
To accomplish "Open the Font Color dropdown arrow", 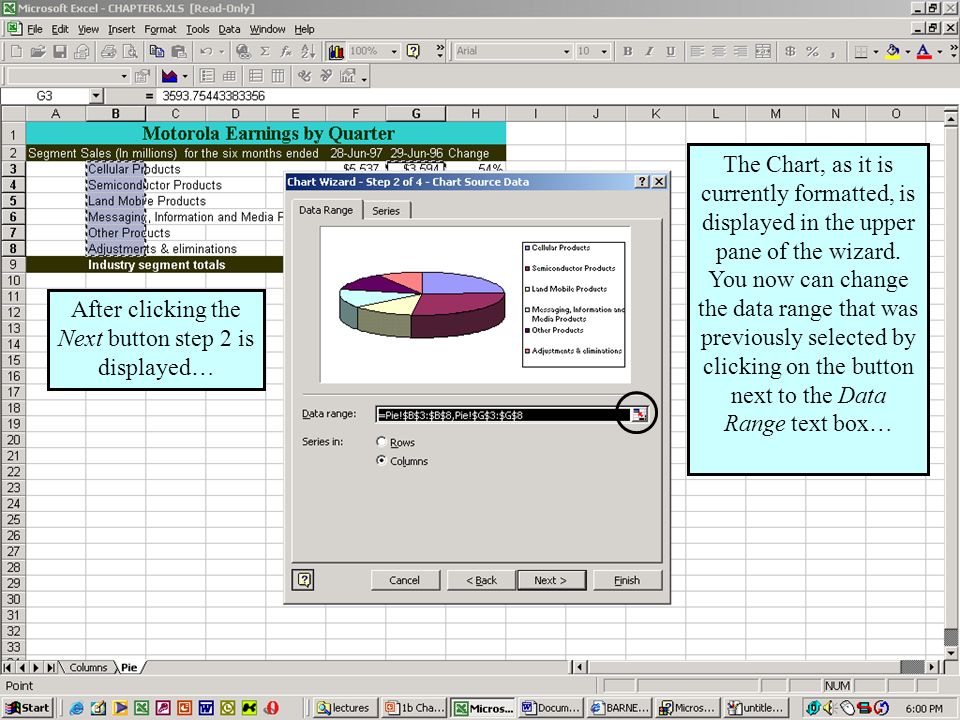I will coord(939,51).
